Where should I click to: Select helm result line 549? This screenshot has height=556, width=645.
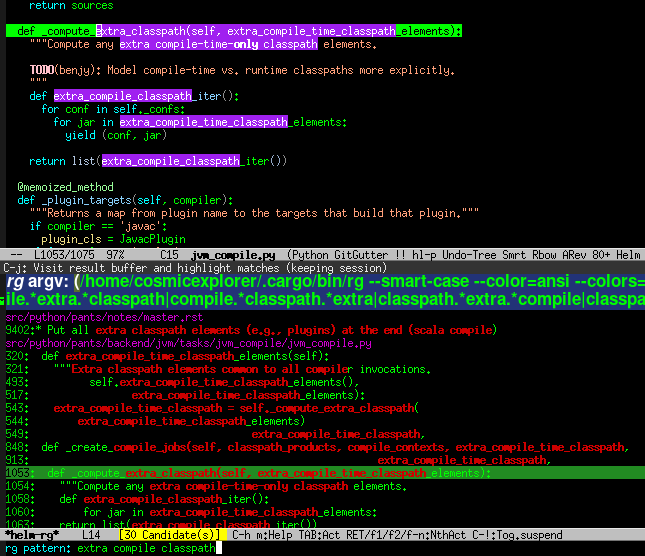click(x=215, y=434)
